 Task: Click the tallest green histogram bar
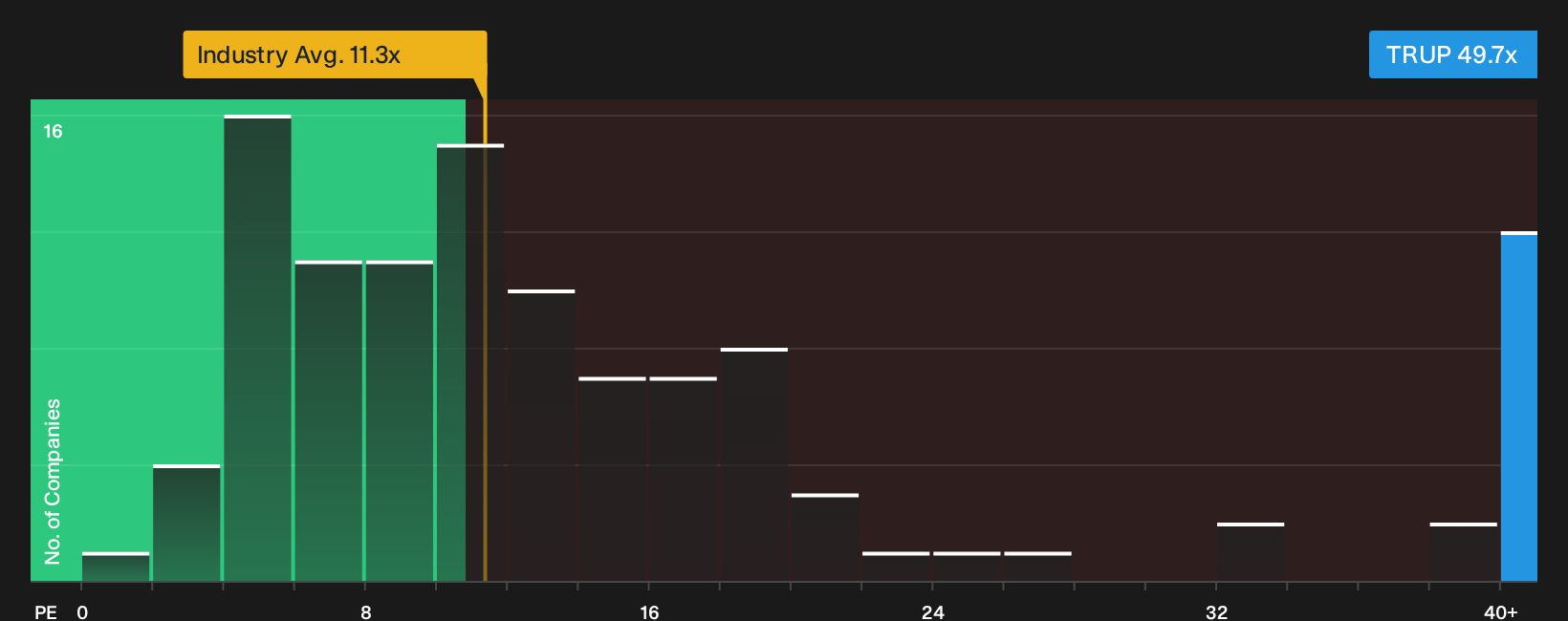258,348
